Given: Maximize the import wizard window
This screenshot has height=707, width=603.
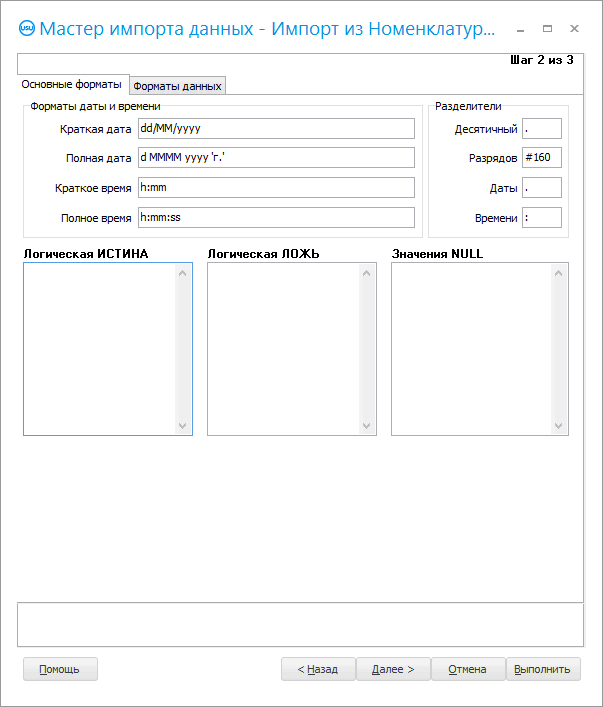Looking at the screenshot, I should point(547,29).
